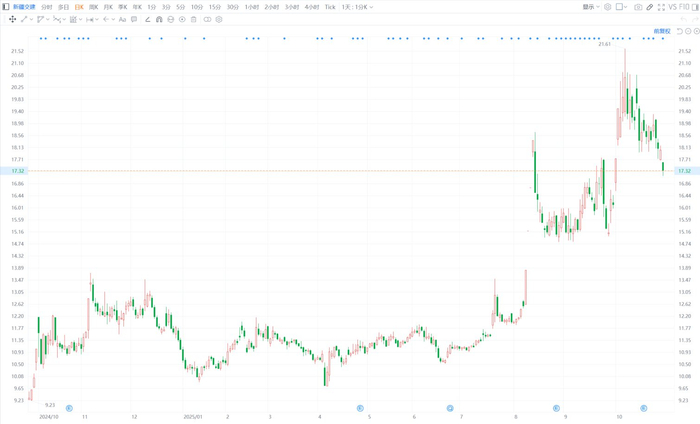Select the comment bubble note tool
This screenshot has height=424, width=700.
134,19
